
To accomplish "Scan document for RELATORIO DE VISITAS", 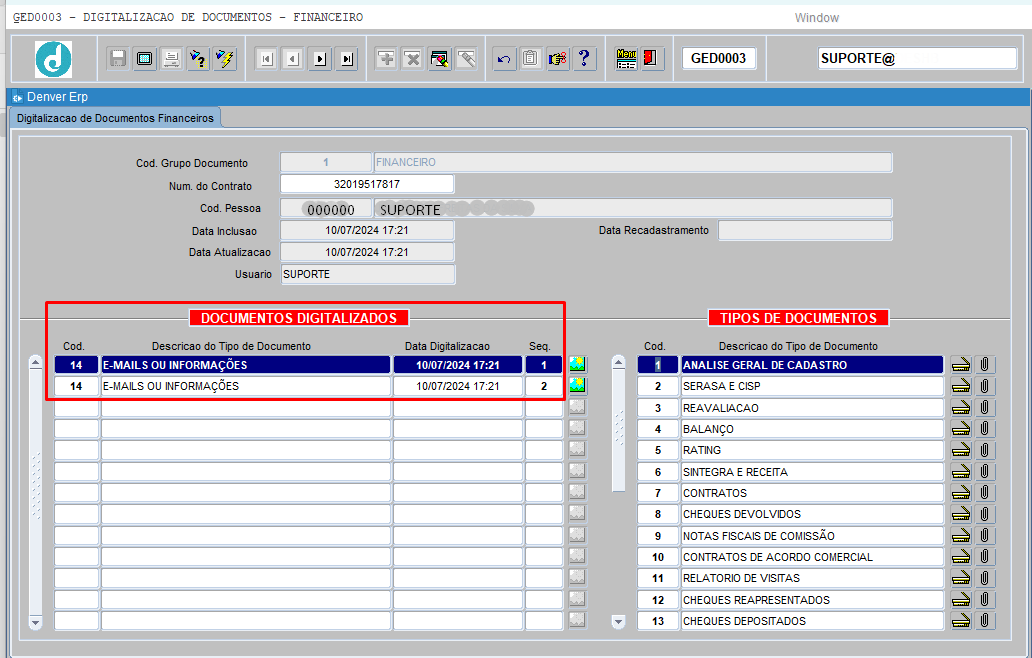I will tap(961, 578).
